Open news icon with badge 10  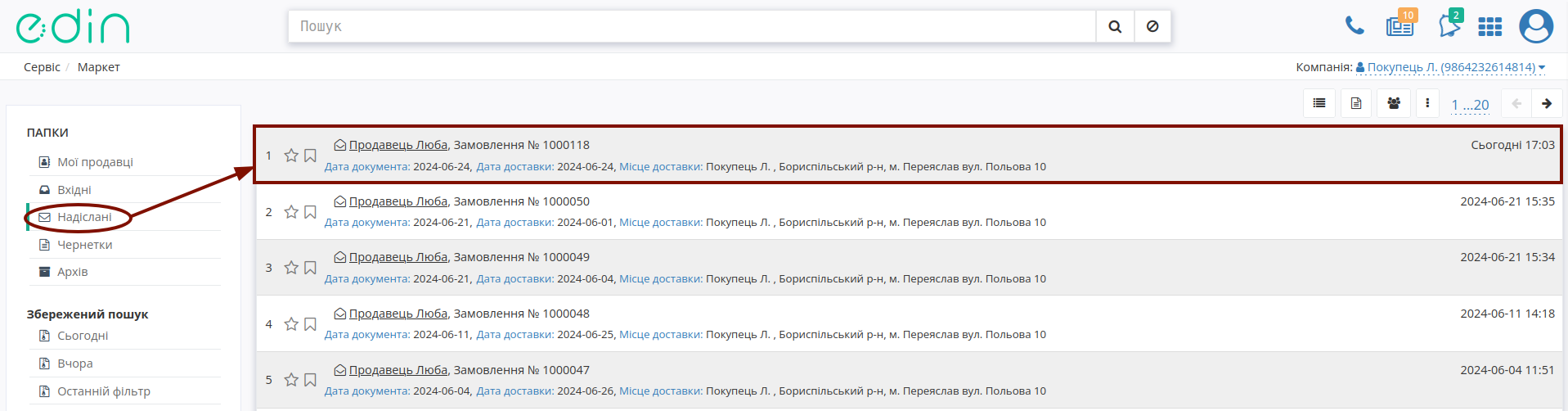(x=1400, y=25)
